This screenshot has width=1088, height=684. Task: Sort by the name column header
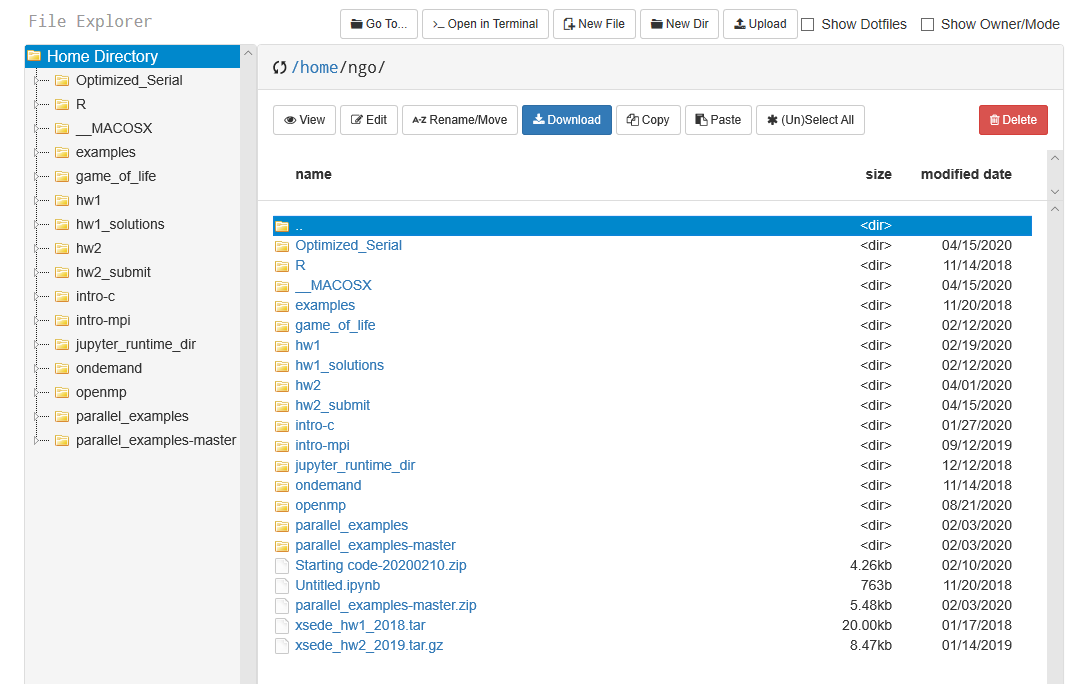click(x=313, y=174)
